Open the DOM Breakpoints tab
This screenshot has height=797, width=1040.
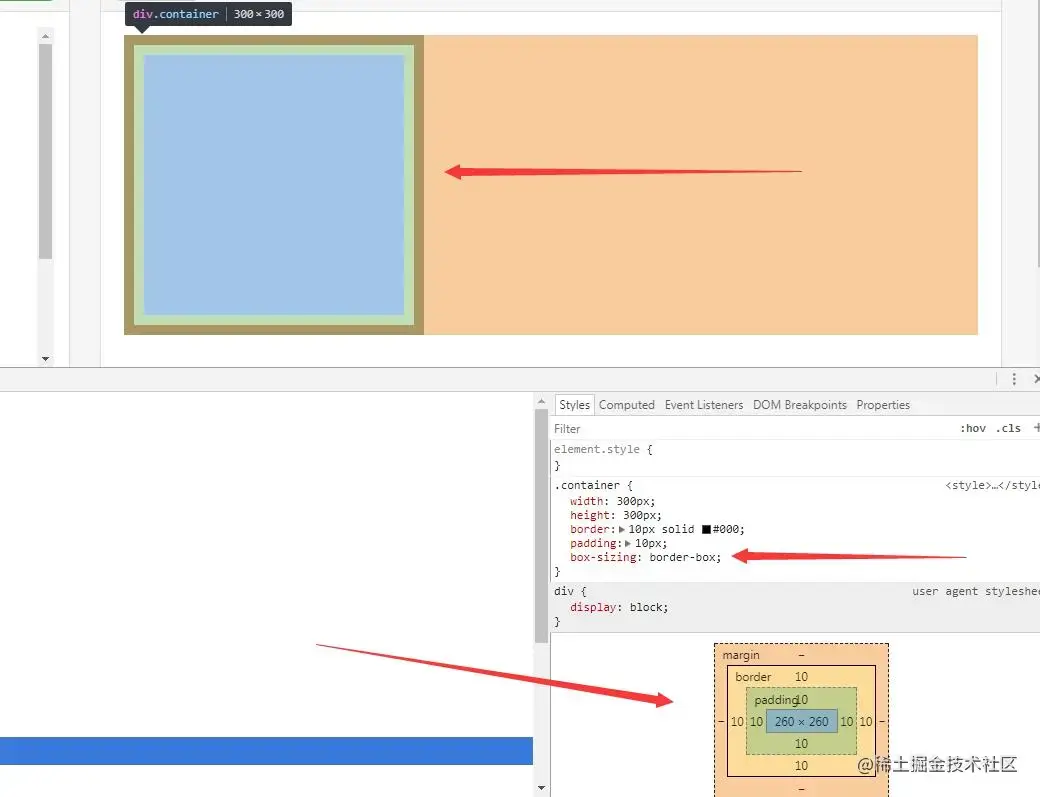(799, 404)
